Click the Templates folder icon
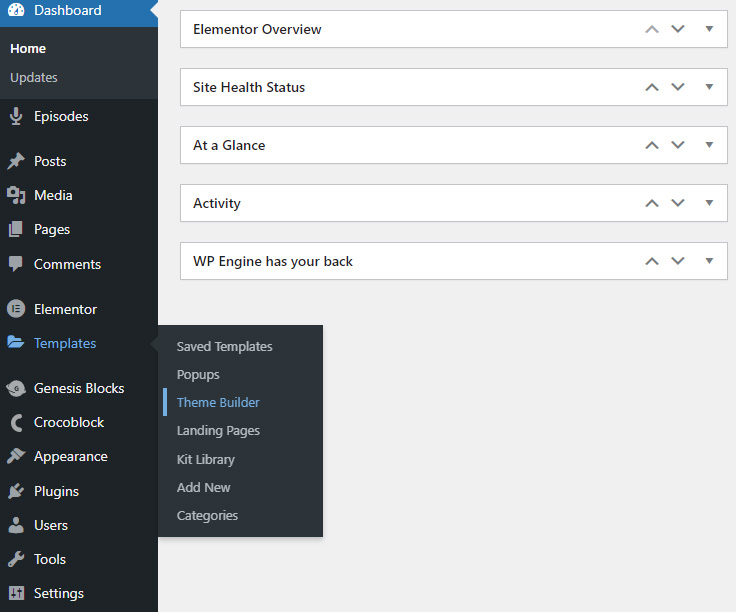This screenshot has height=612, width=736. tap(15, 342)
